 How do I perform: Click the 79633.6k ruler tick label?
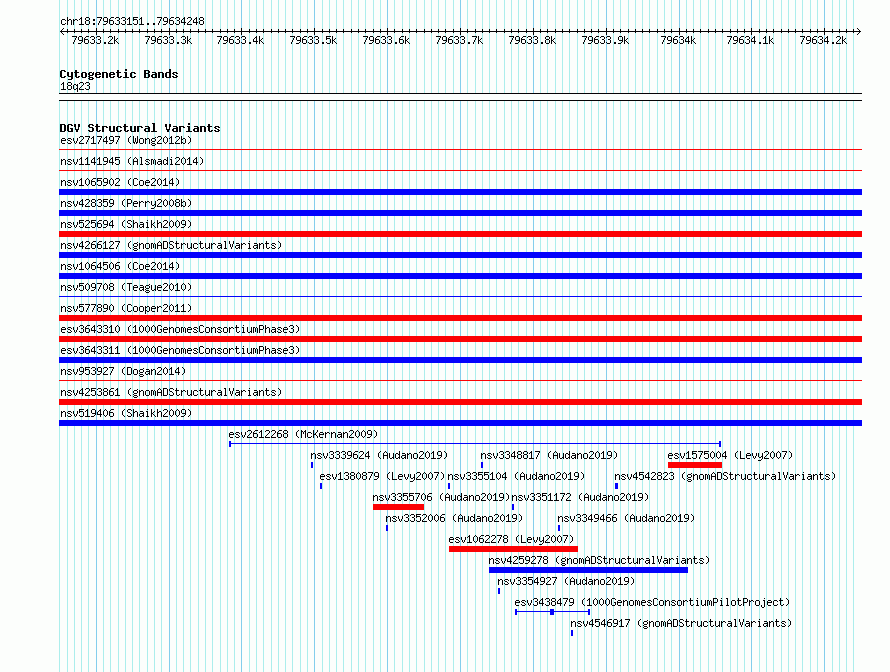coord(387,40)
